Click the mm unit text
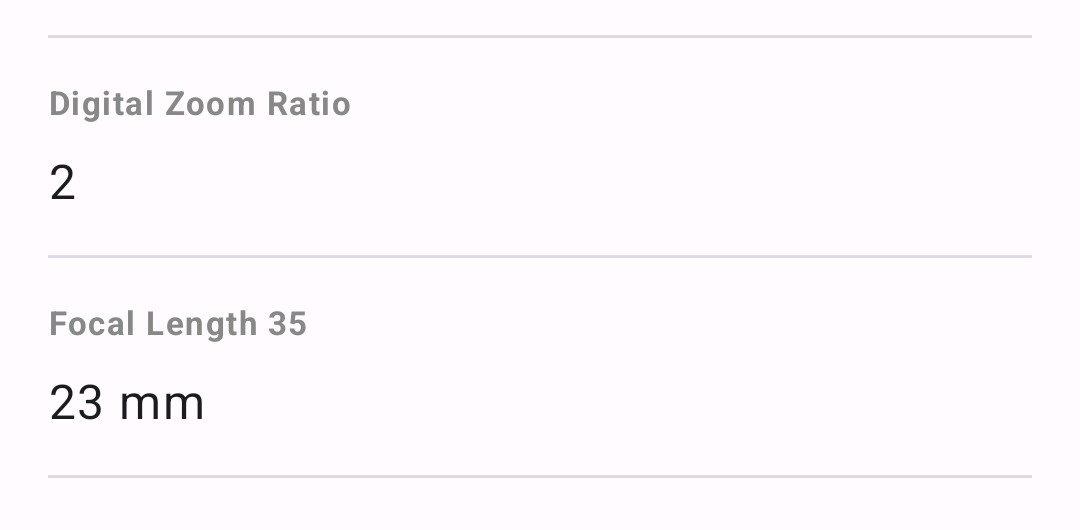1080x530 pixels. click(x=162, y=405)
